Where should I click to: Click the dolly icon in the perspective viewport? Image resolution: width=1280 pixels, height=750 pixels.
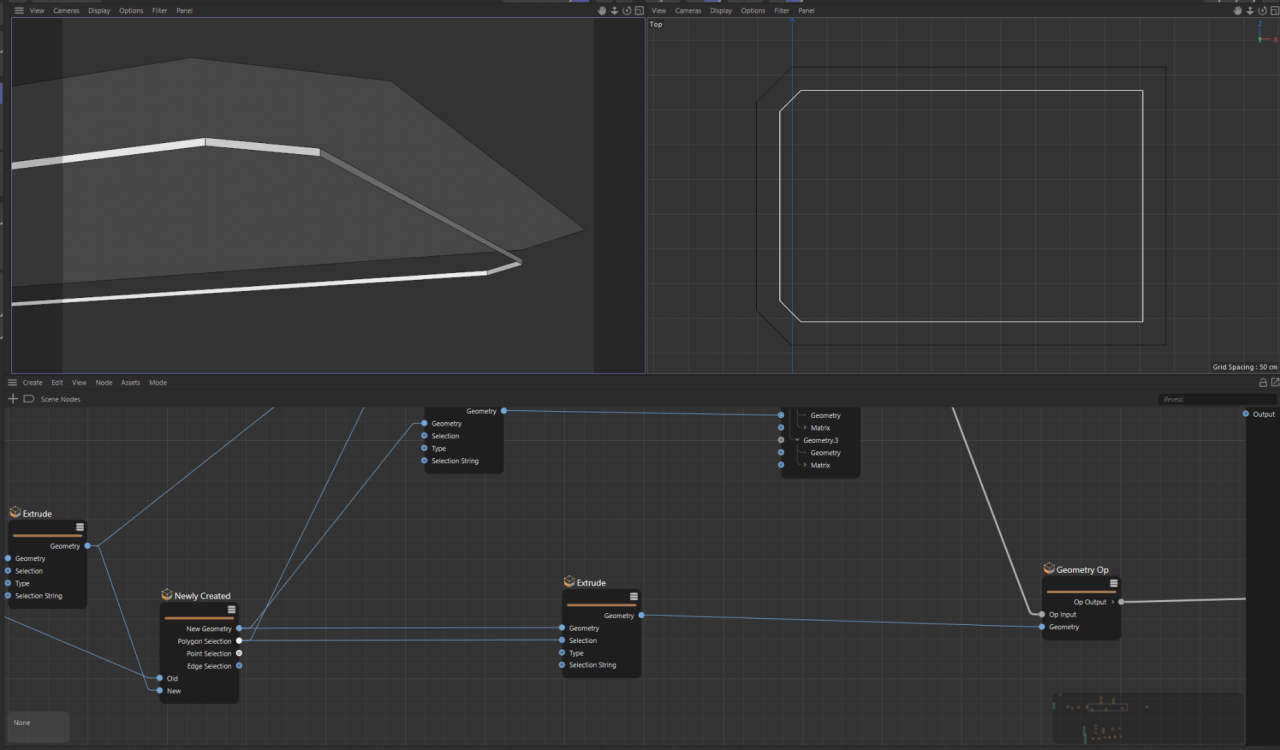coord(614,10)
